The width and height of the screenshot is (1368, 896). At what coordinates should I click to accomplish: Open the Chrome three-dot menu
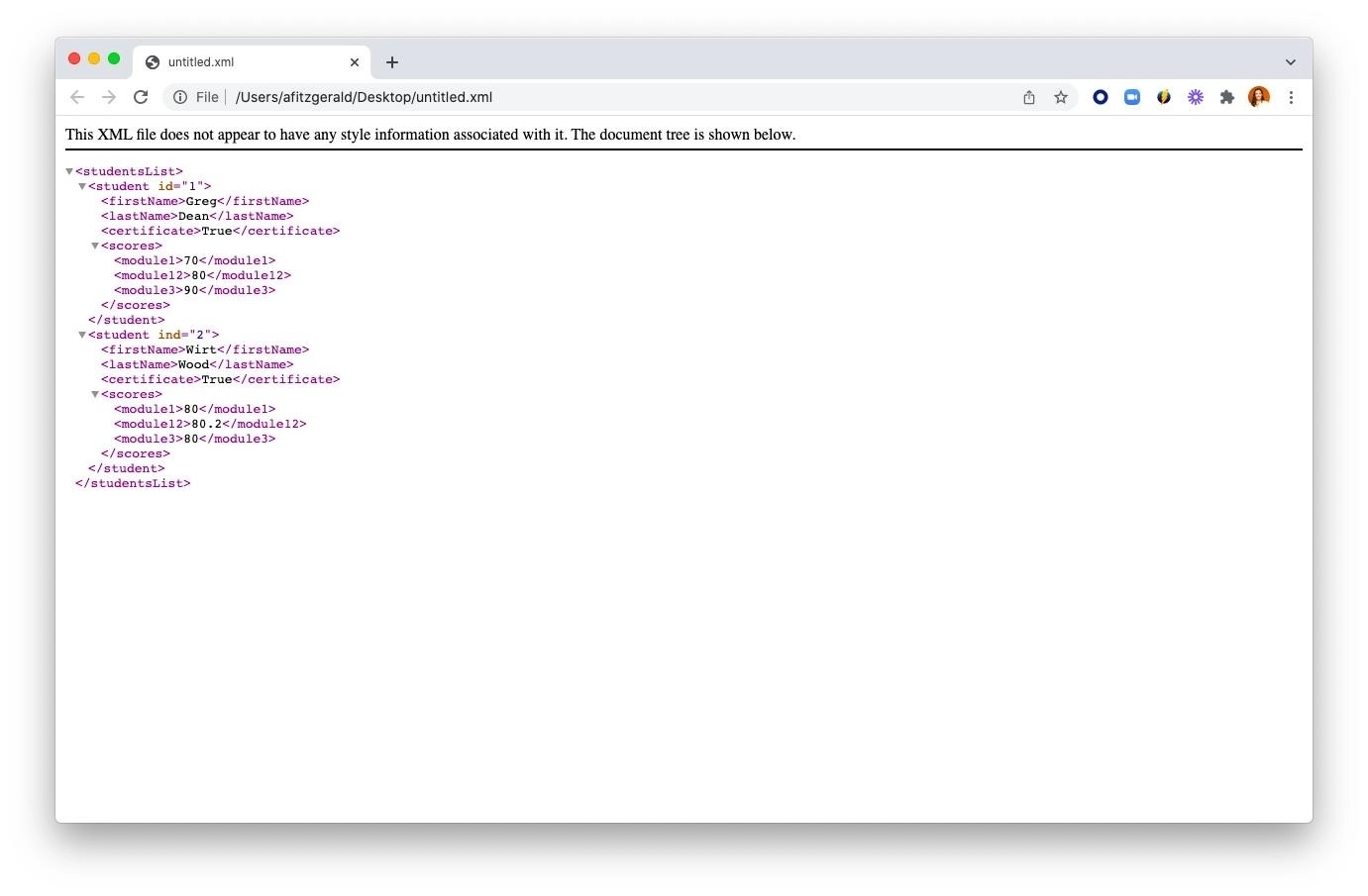[1291, 97]
